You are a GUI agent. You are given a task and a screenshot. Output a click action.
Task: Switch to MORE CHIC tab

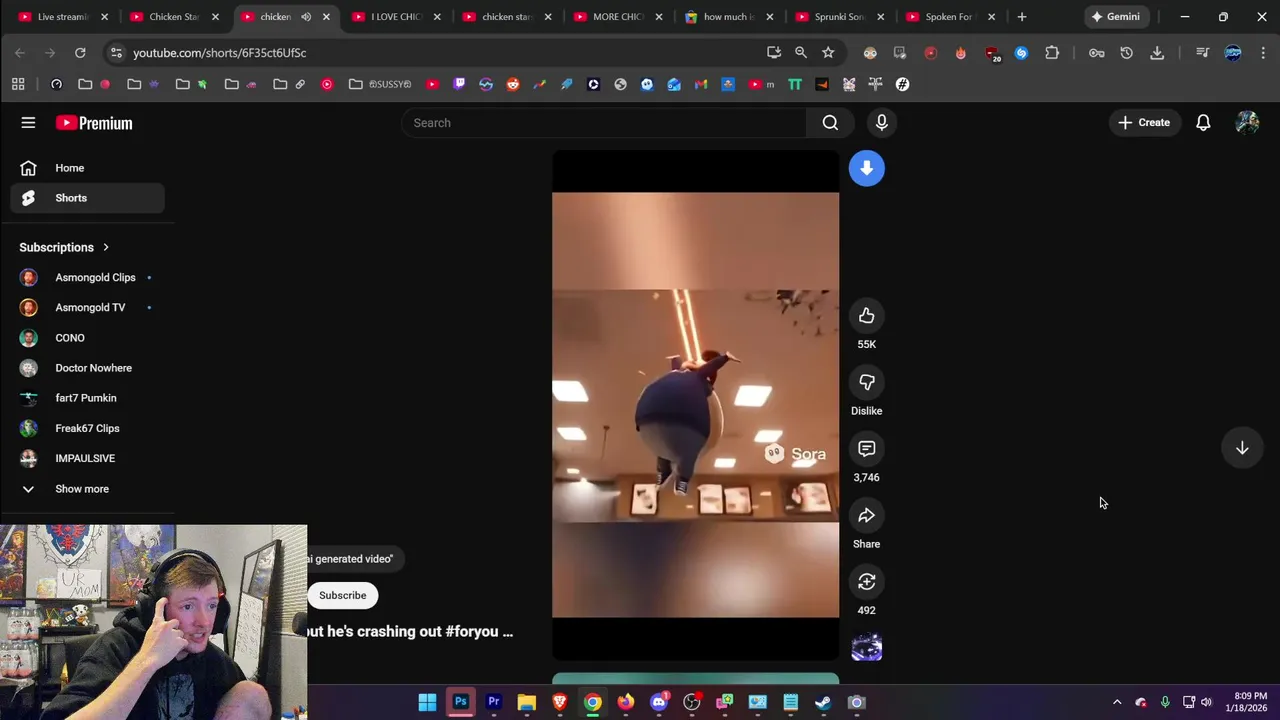point(617,17)
